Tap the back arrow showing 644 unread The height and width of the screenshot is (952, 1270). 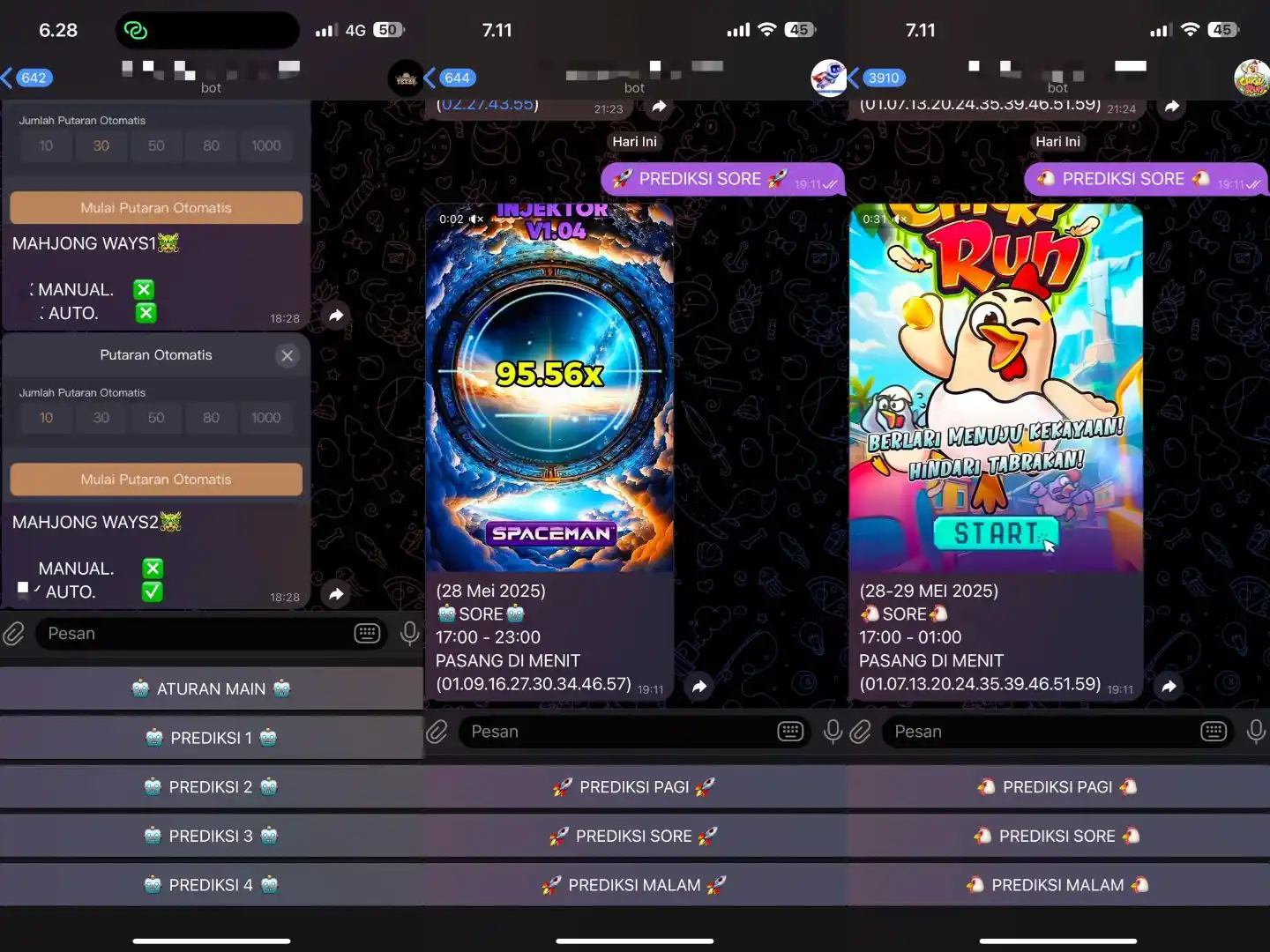[451, 78]
